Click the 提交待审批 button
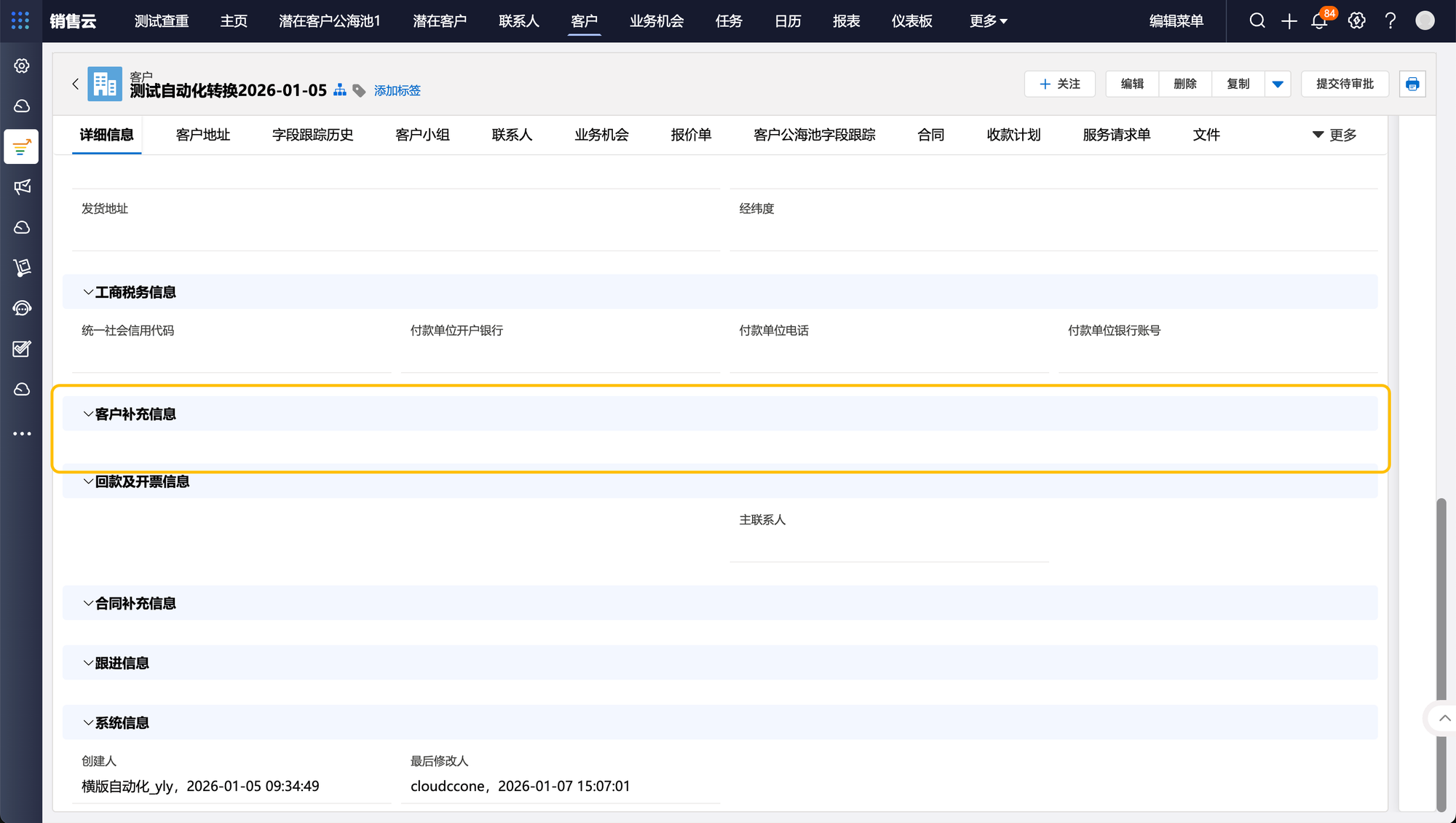 1345,84
